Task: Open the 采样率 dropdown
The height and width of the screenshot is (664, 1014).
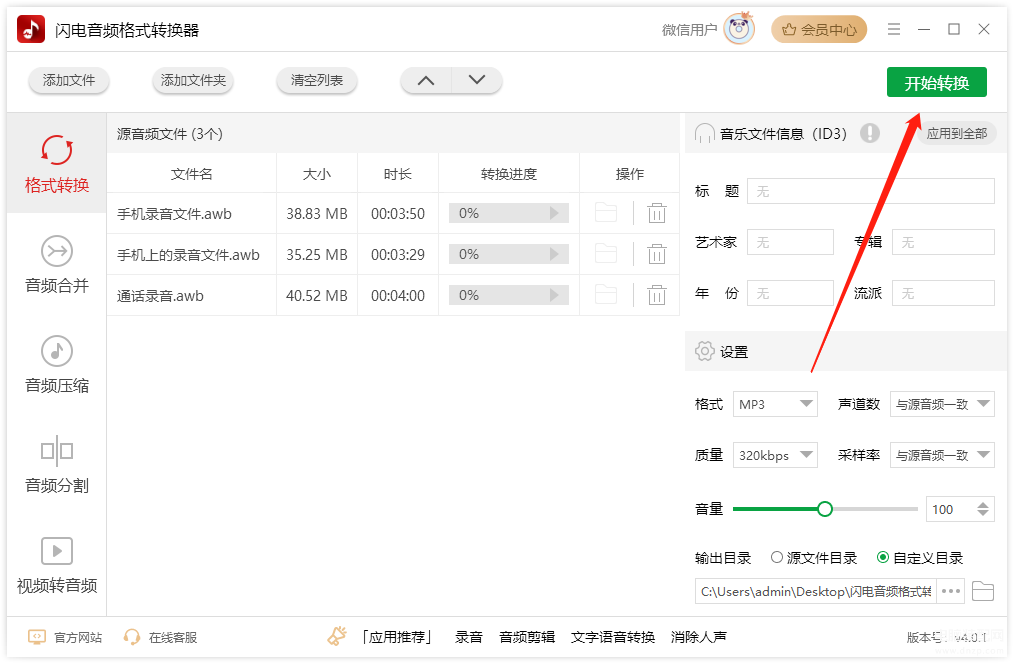Action: coord(942,455)
